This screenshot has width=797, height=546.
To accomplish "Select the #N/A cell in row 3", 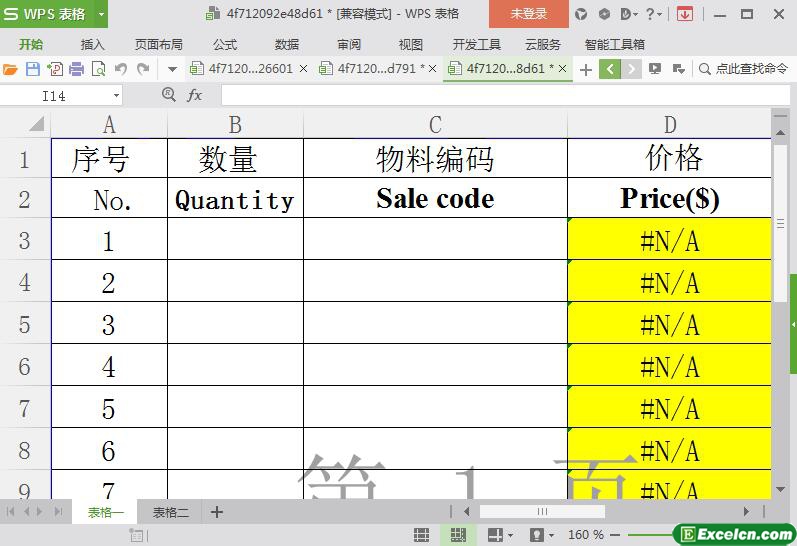I will [669, 240].
